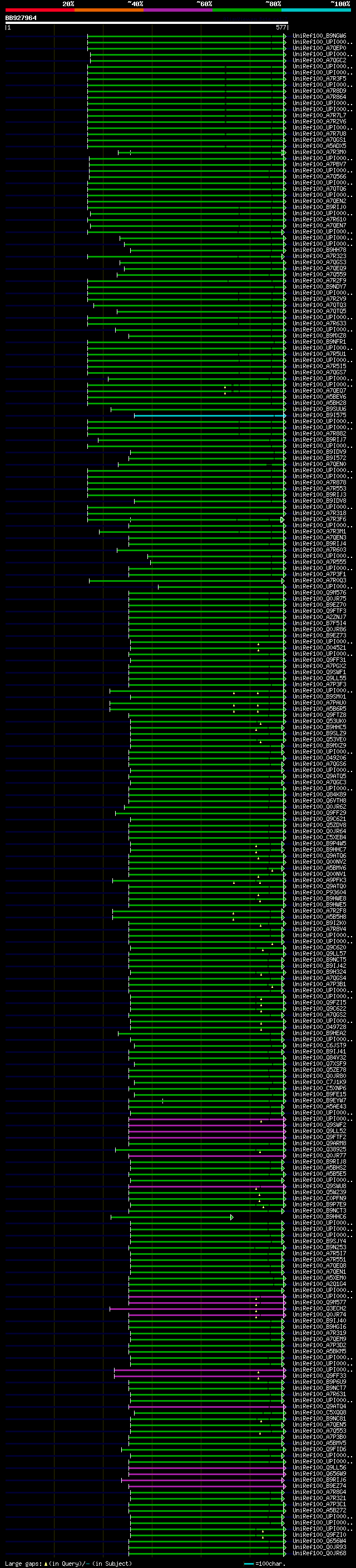Open UniRef100_B9N253 entry
This screenshot has height=1568, width=356.
coord(319,1247)
